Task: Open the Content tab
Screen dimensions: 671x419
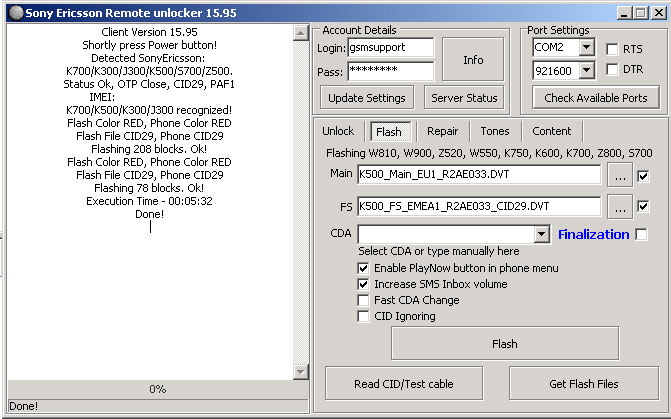Action: (552, 131)
